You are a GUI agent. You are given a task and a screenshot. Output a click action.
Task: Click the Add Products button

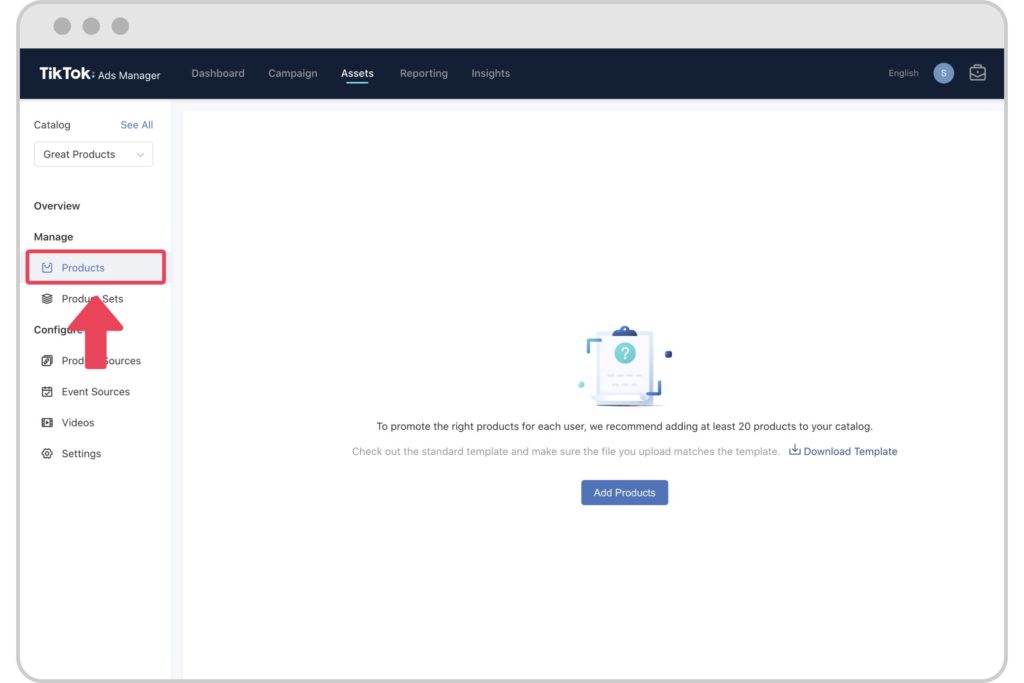(624, 492)
